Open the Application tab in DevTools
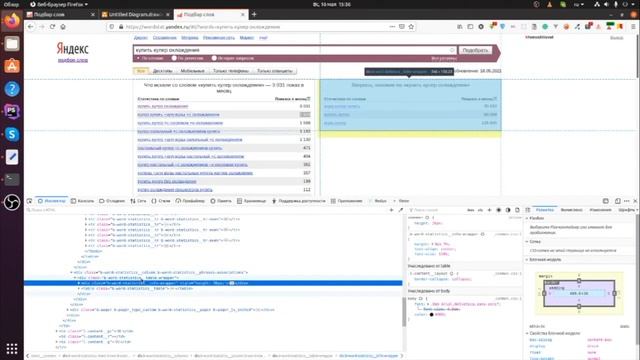Viewport: 640px width, 360px height. (347, 201)
